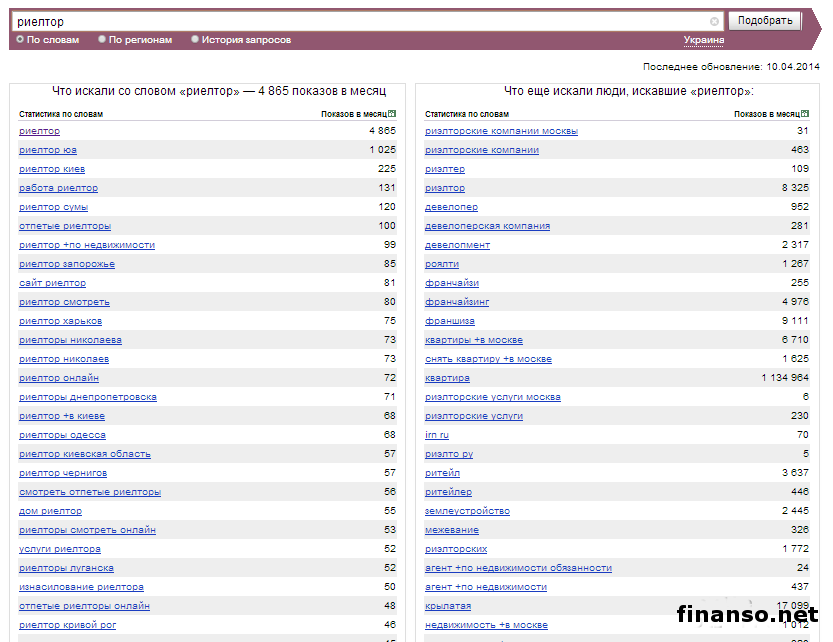This screenshot has width=833, height=642.
Task: Click the «квартира» related query link
Action: tap(447, 378)
